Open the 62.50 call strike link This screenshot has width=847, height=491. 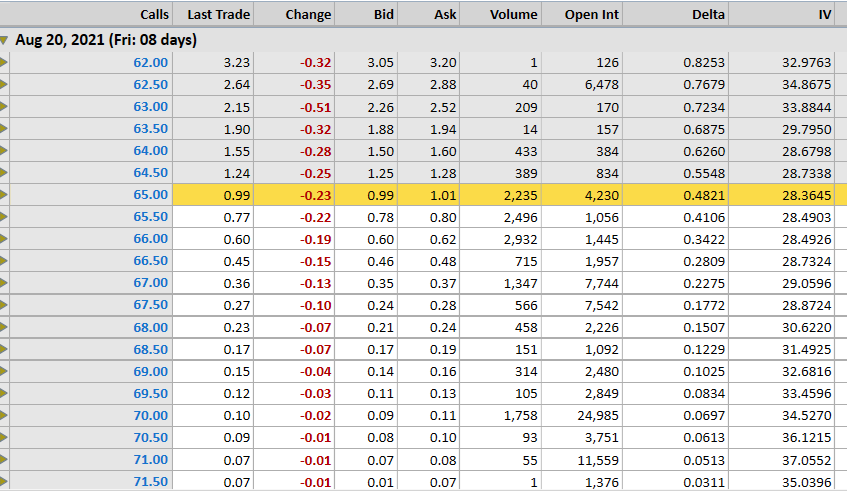pos(151,85)
